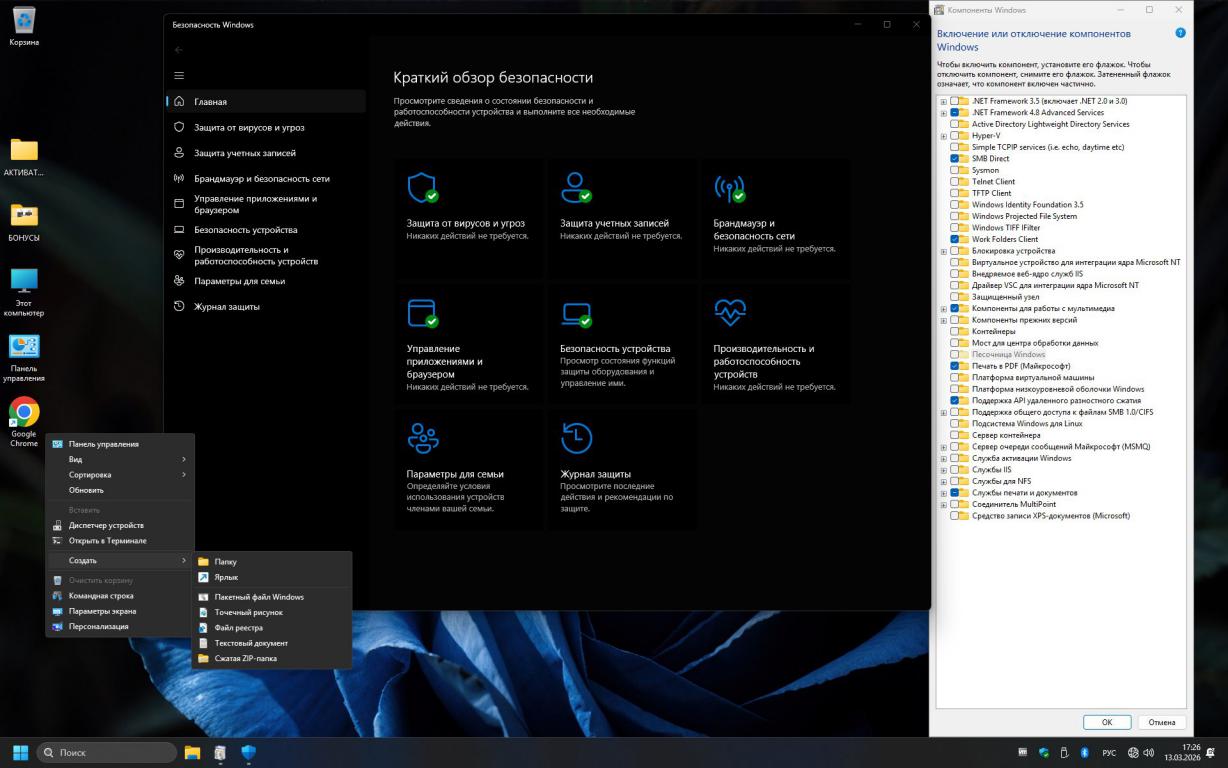Image resolution: width=1228 pixels, height=768 pixels.
Task: Click the virus and threat protection shield tile icon
Action: click(422, 187)
